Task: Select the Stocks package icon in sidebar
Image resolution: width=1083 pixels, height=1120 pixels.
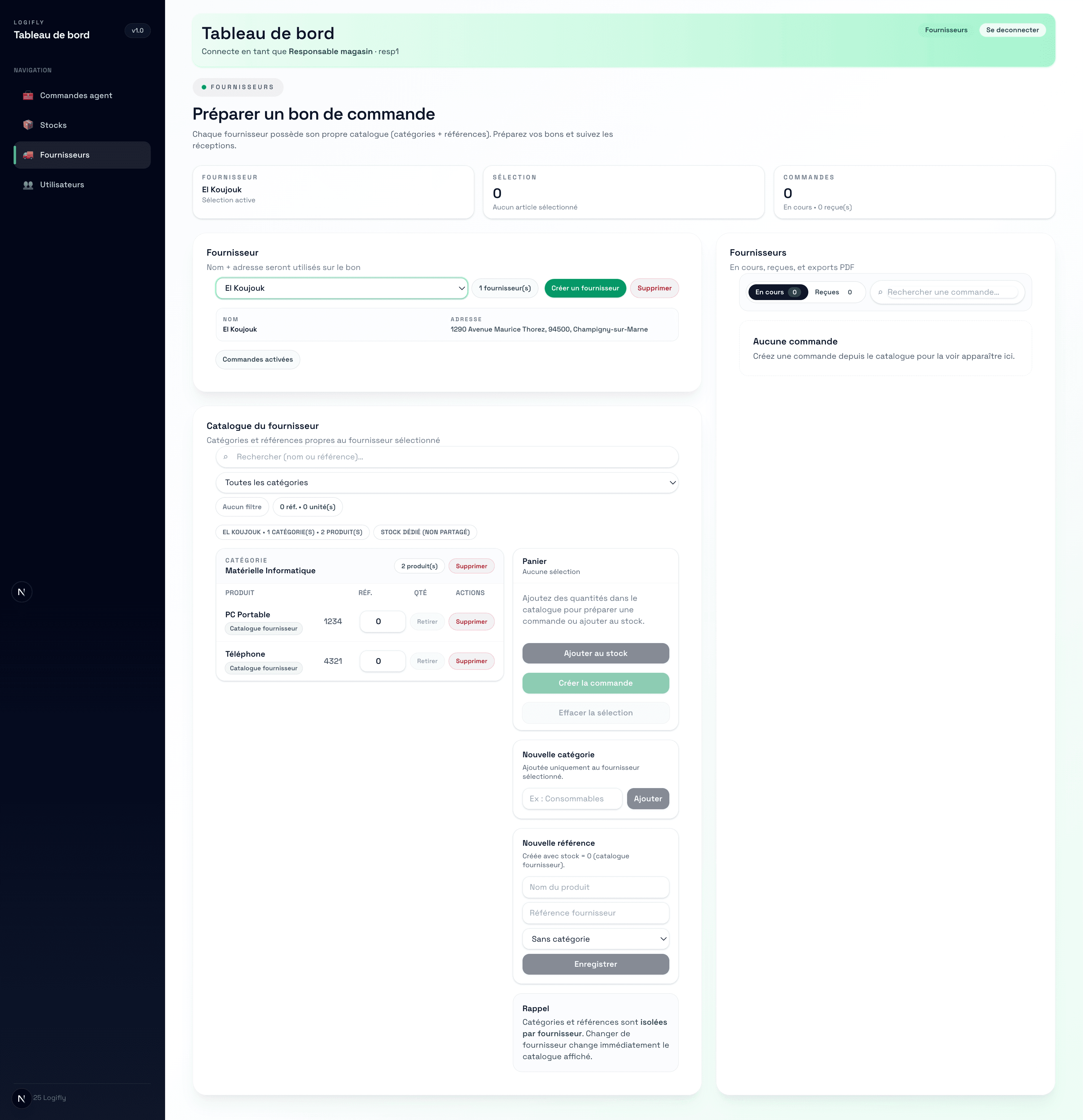Action: [x=28, y=125]
